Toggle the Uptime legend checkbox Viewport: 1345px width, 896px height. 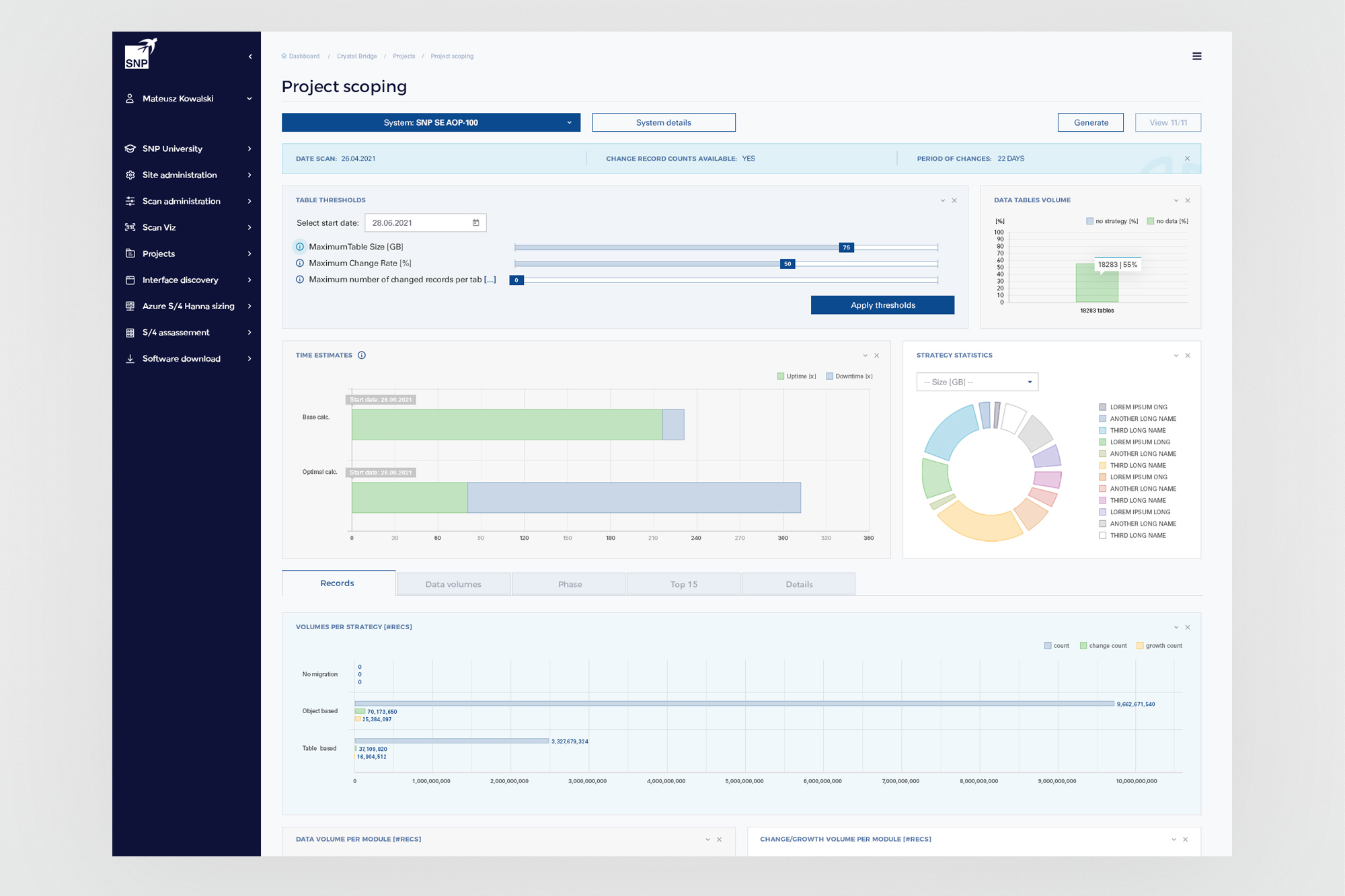point(781,376)
